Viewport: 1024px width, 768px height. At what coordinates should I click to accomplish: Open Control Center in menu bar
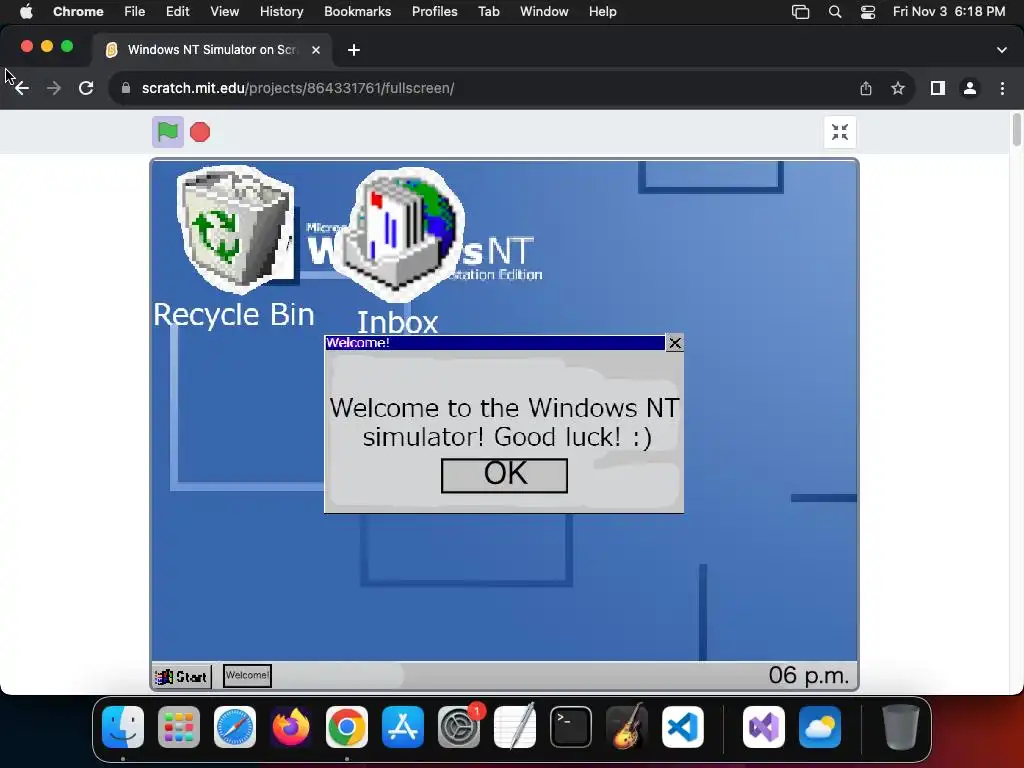868,12
